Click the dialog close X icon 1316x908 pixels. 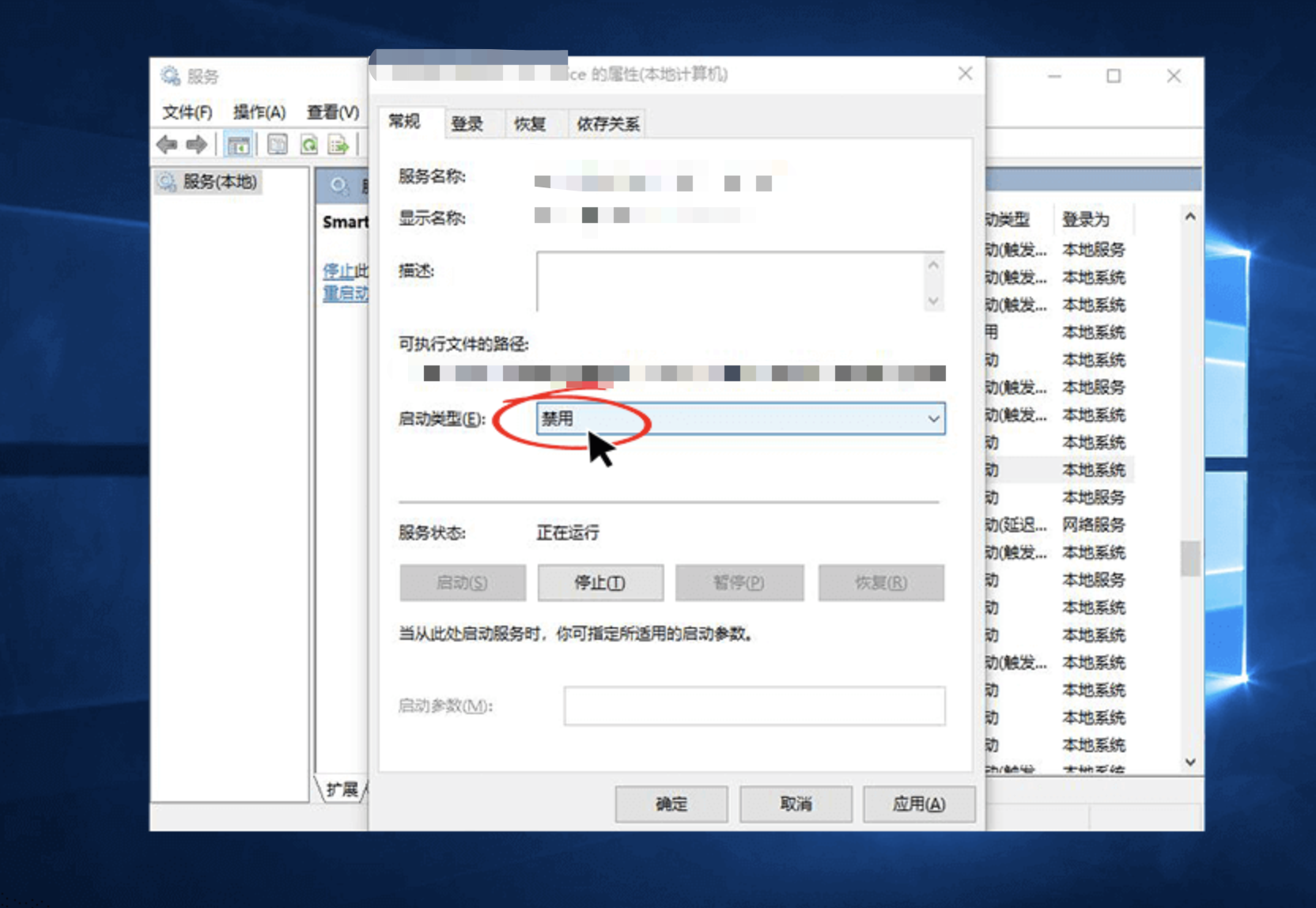click(x=965, y=74)
